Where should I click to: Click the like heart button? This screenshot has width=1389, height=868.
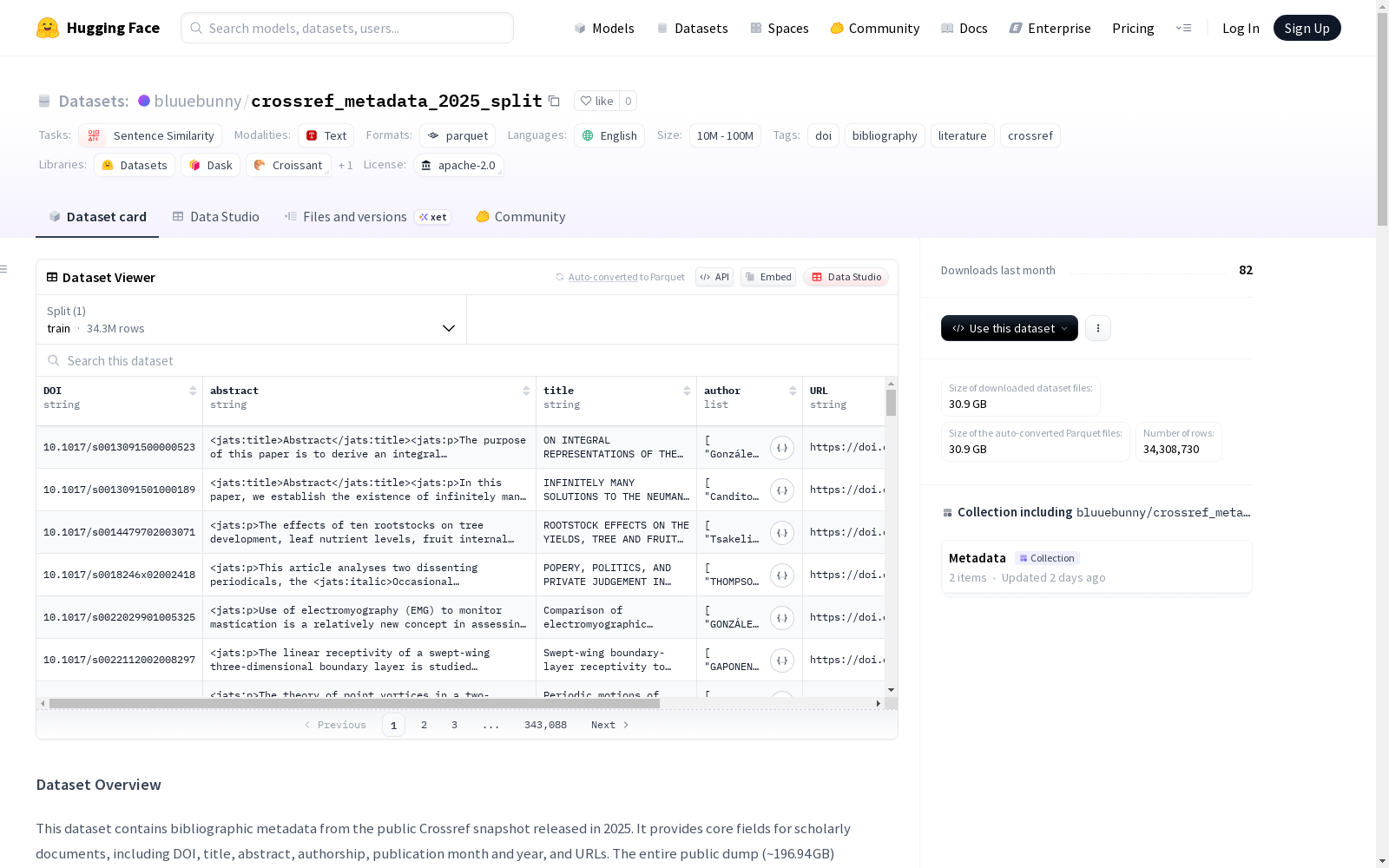[596, 101]
